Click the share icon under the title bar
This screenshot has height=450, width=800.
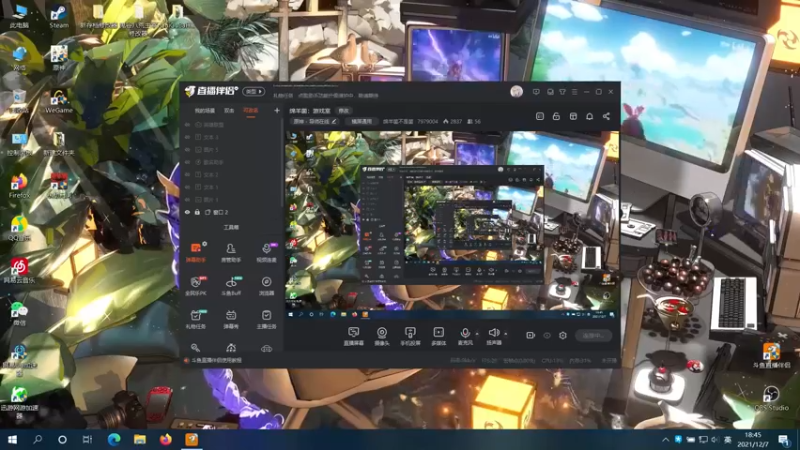coord(606,116)
